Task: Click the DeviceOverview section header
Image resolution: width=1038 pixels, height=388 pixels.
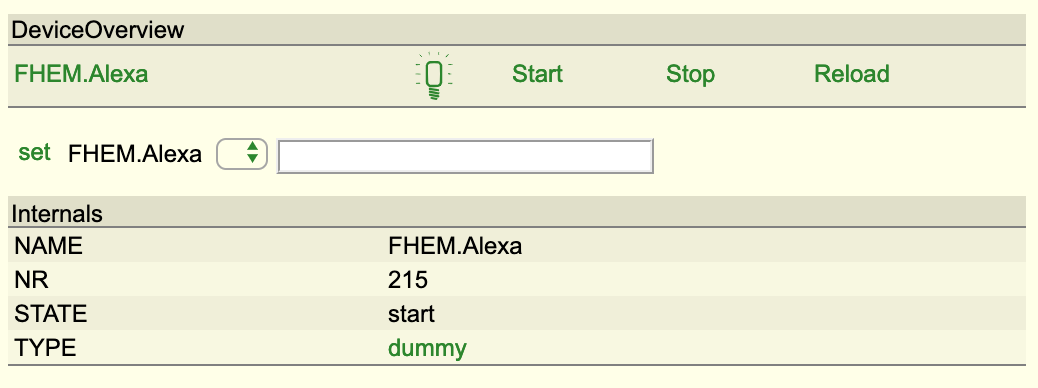Action: (98, 30)
